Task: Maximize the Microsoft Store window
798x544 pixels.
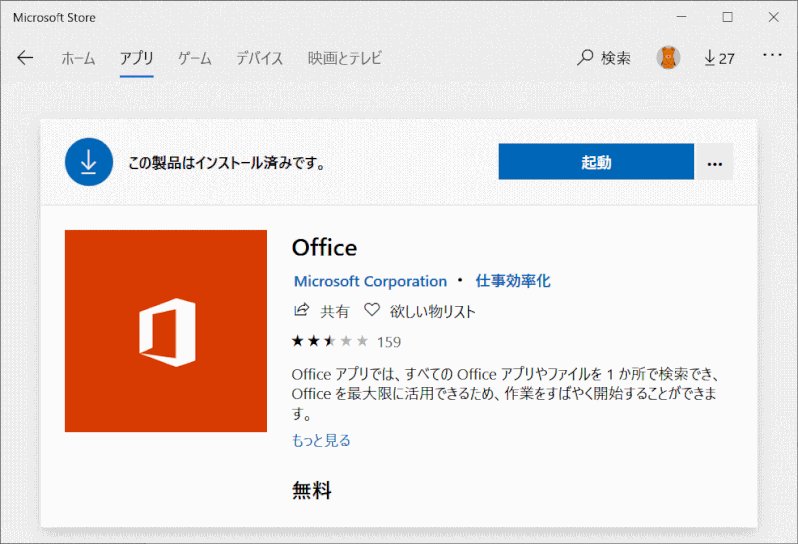Action: click(728, 17)
